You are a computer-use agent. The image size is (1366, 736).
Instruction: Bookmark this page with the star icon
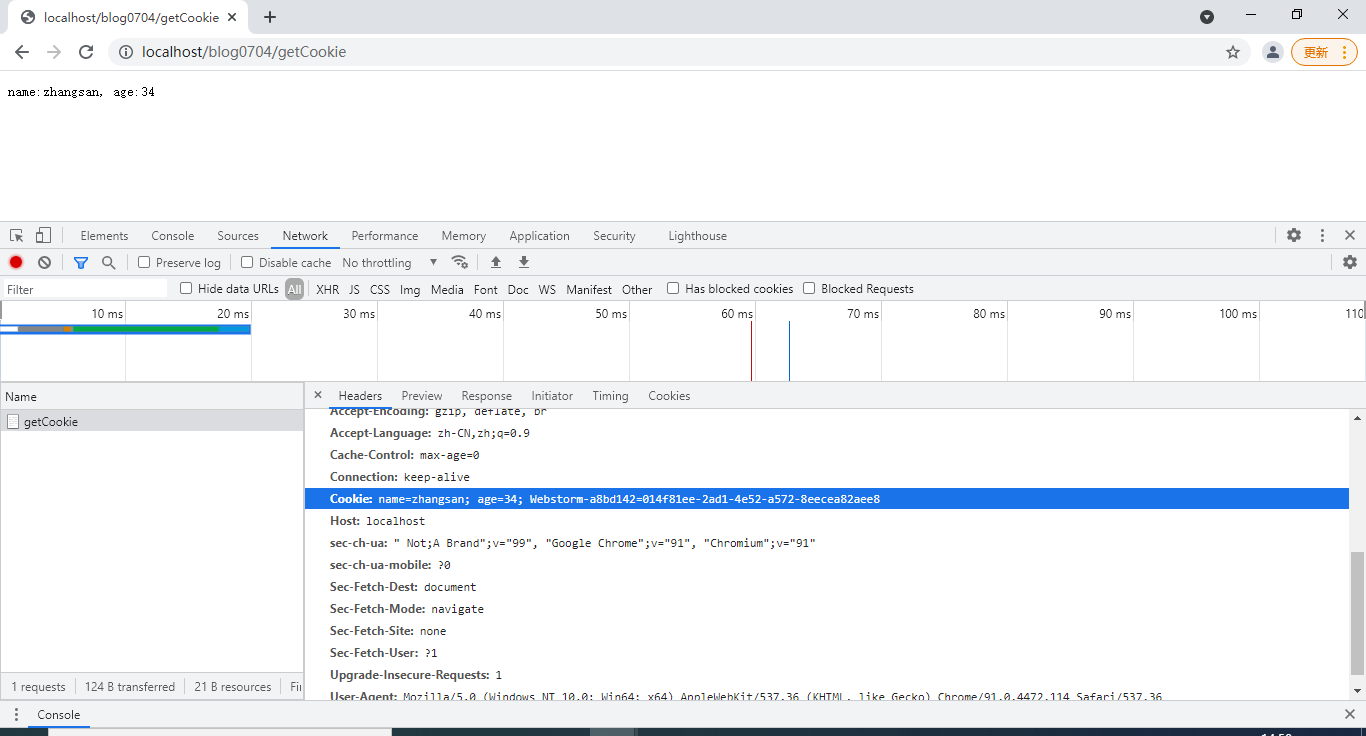1233,52
